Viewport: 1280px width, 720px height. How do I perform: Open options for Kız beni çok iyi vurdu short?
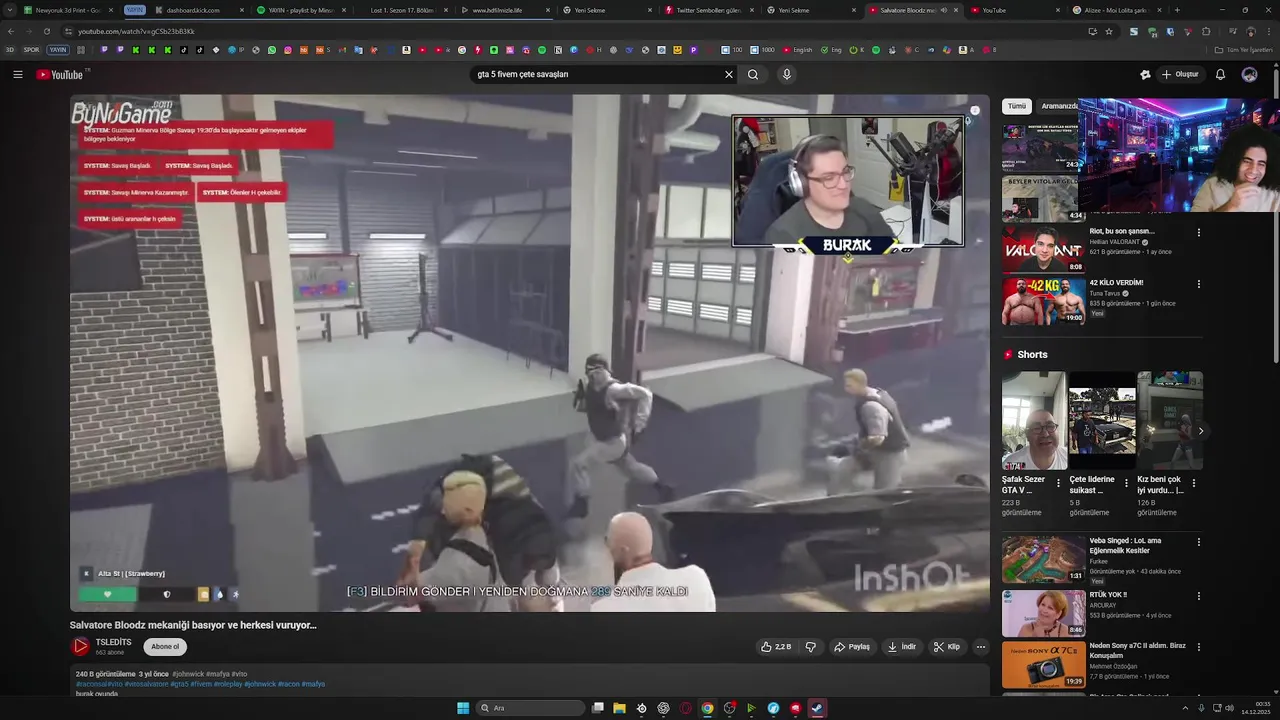click(1194, 483)
